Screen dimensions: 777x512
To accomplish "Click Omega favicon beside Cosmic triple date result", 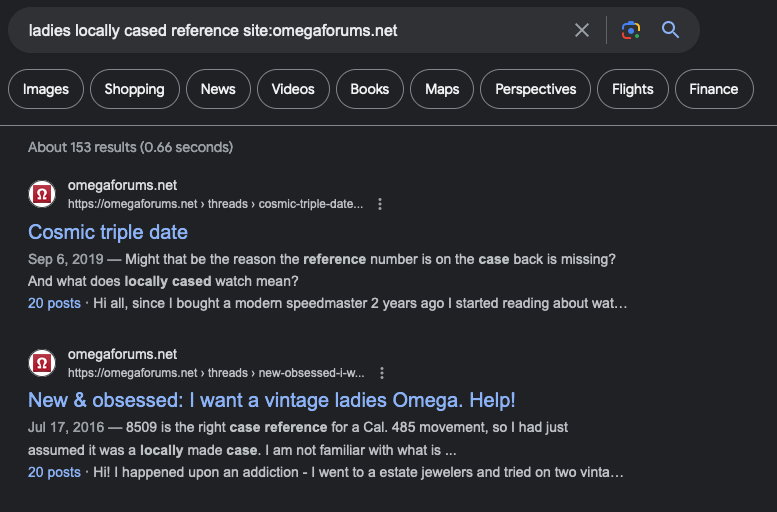I will click(x=42, y=194).
